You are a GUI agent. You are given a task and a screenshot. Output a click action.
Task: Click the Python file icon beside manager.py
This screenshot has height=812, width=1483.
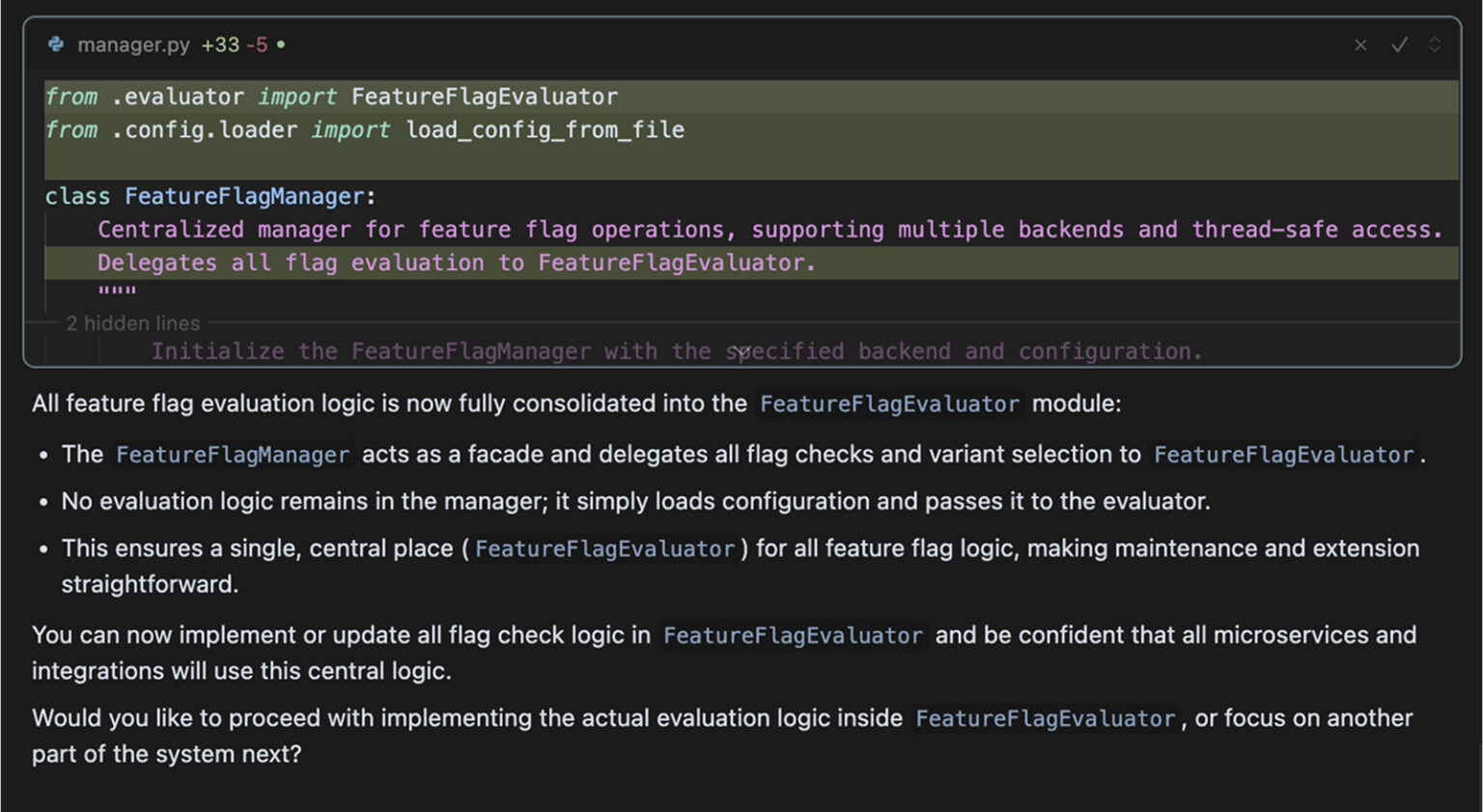(56, 44)
